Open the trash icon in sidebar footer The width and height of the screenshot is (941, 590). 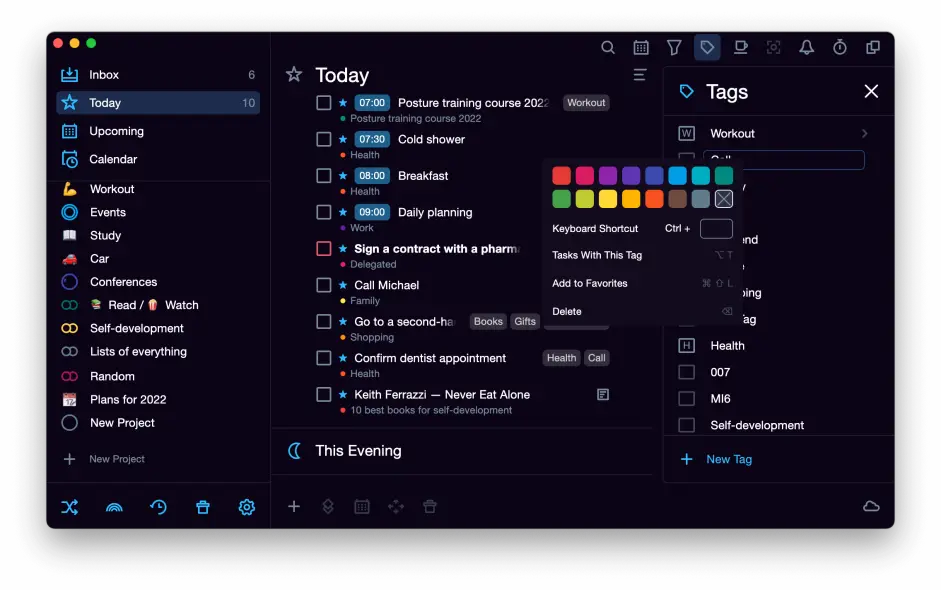203,507
